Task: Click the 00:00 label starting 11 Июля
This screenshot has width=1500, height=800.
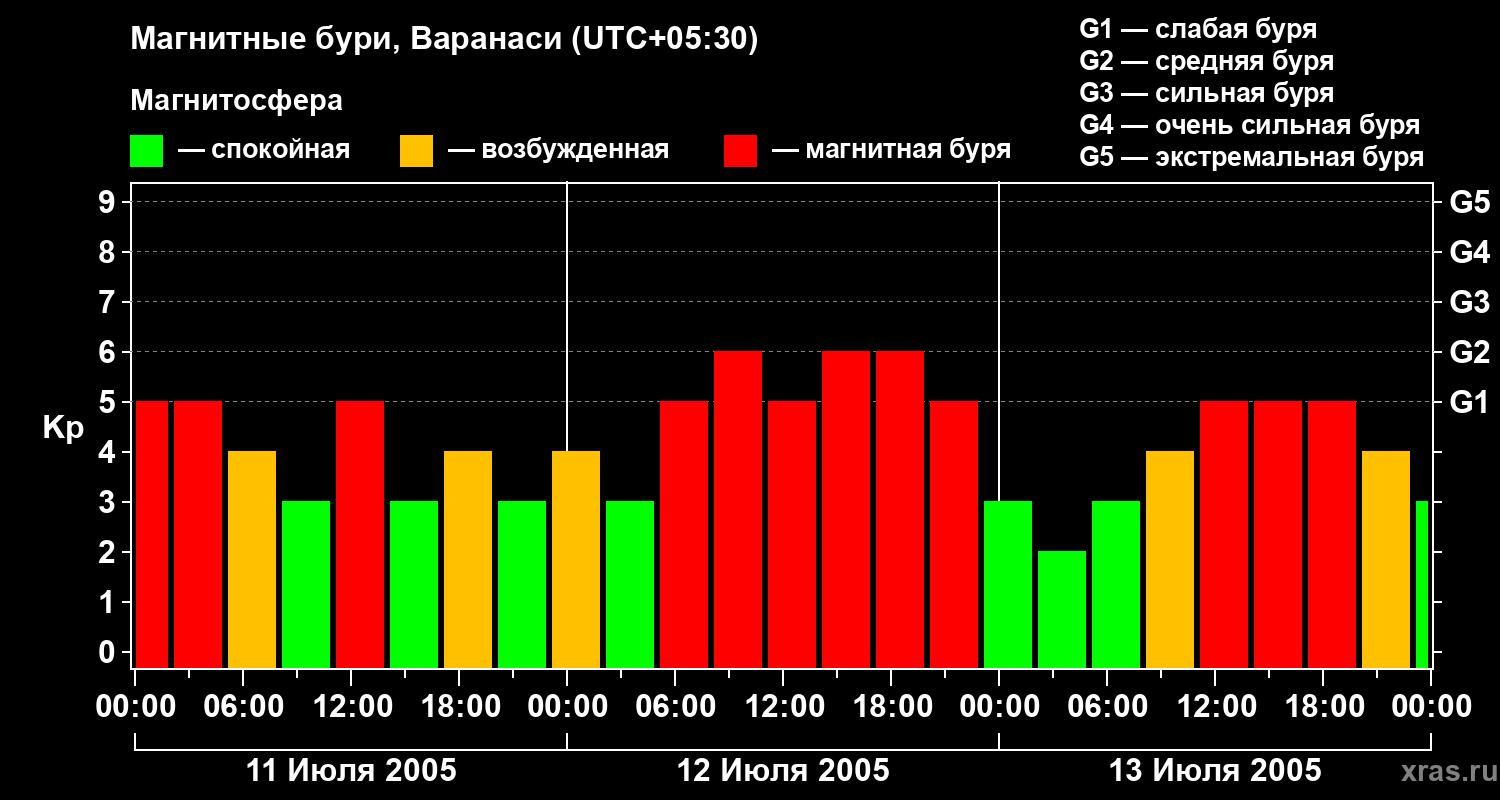Action: [136, 707]
